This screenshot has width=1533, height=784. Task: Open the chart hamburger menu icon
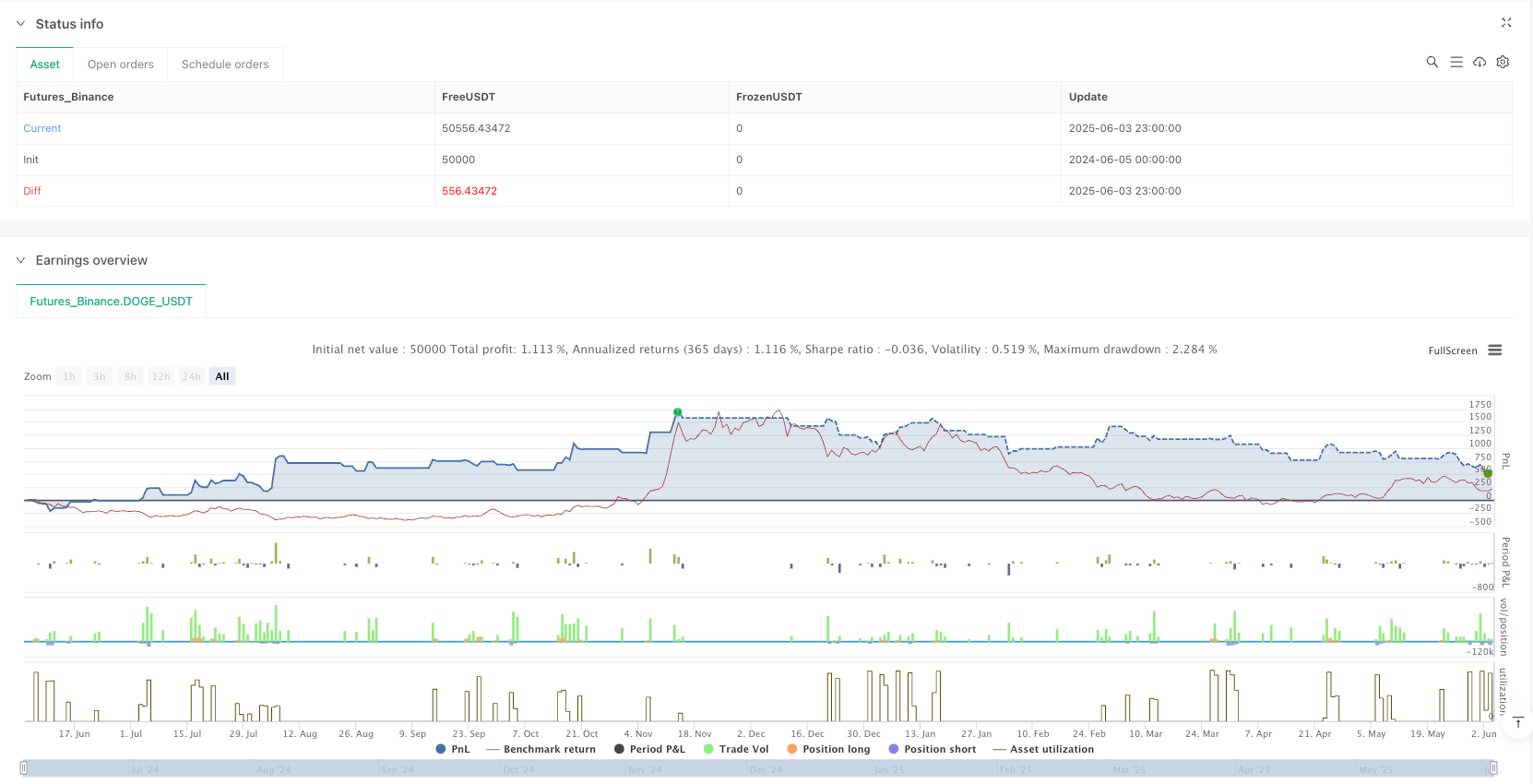(1495, 350)
